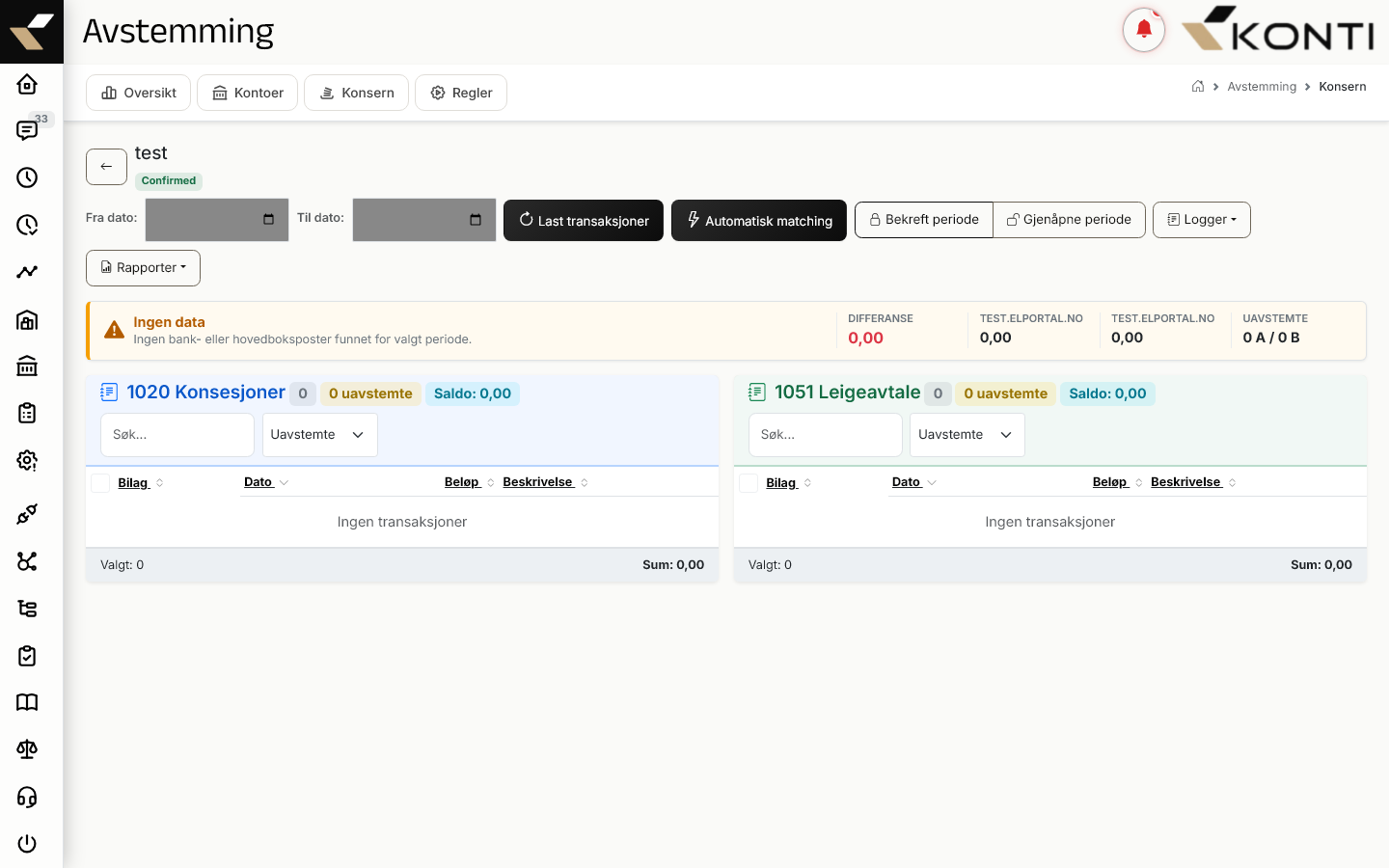Open calendar picker for Fra dato
Image resolution: width=1389 pixels, height=868 pixels.
[x=268, y=219]
